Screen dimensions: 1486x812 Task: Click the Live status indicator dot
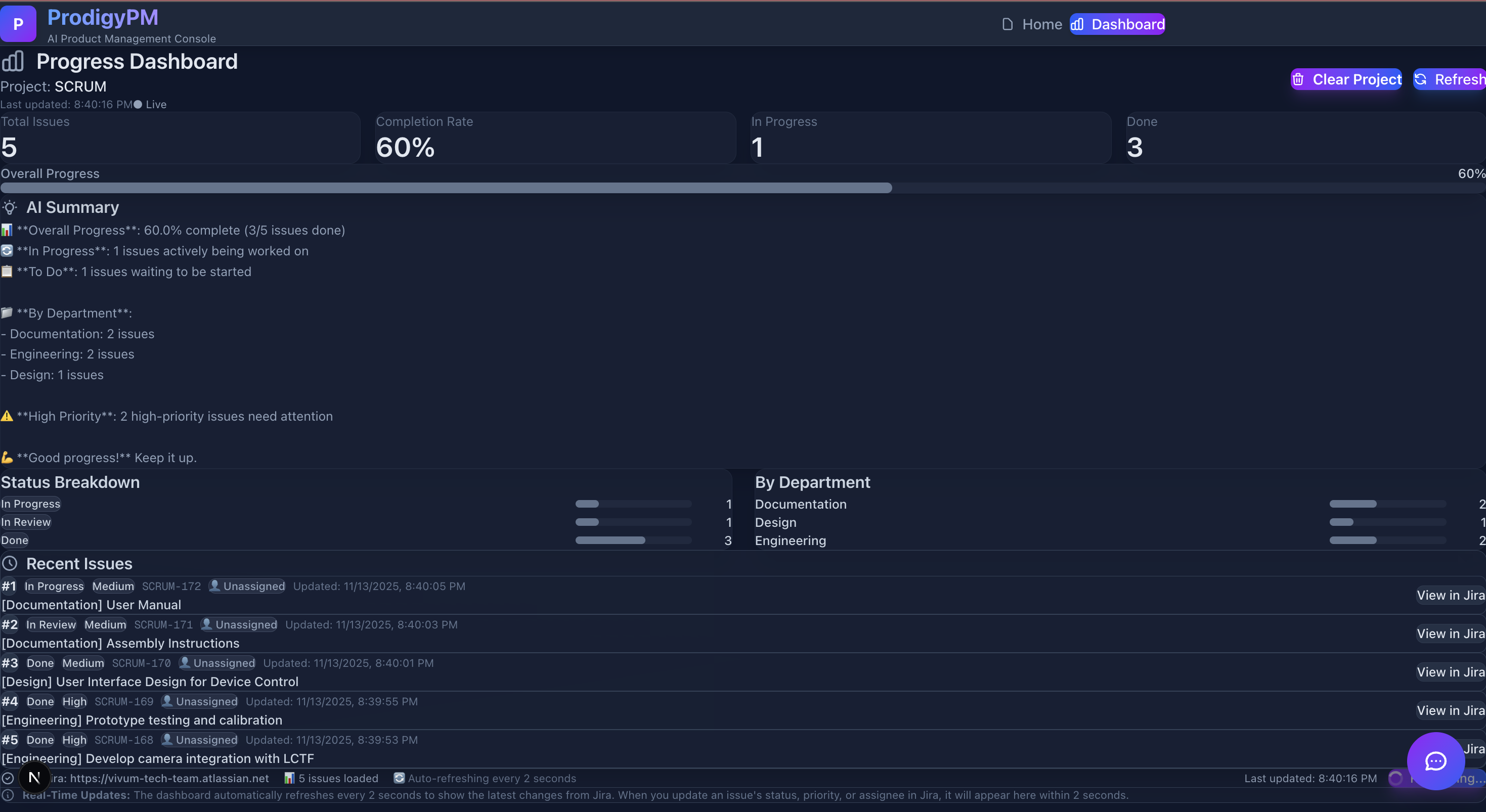click(x=137, y=104)
